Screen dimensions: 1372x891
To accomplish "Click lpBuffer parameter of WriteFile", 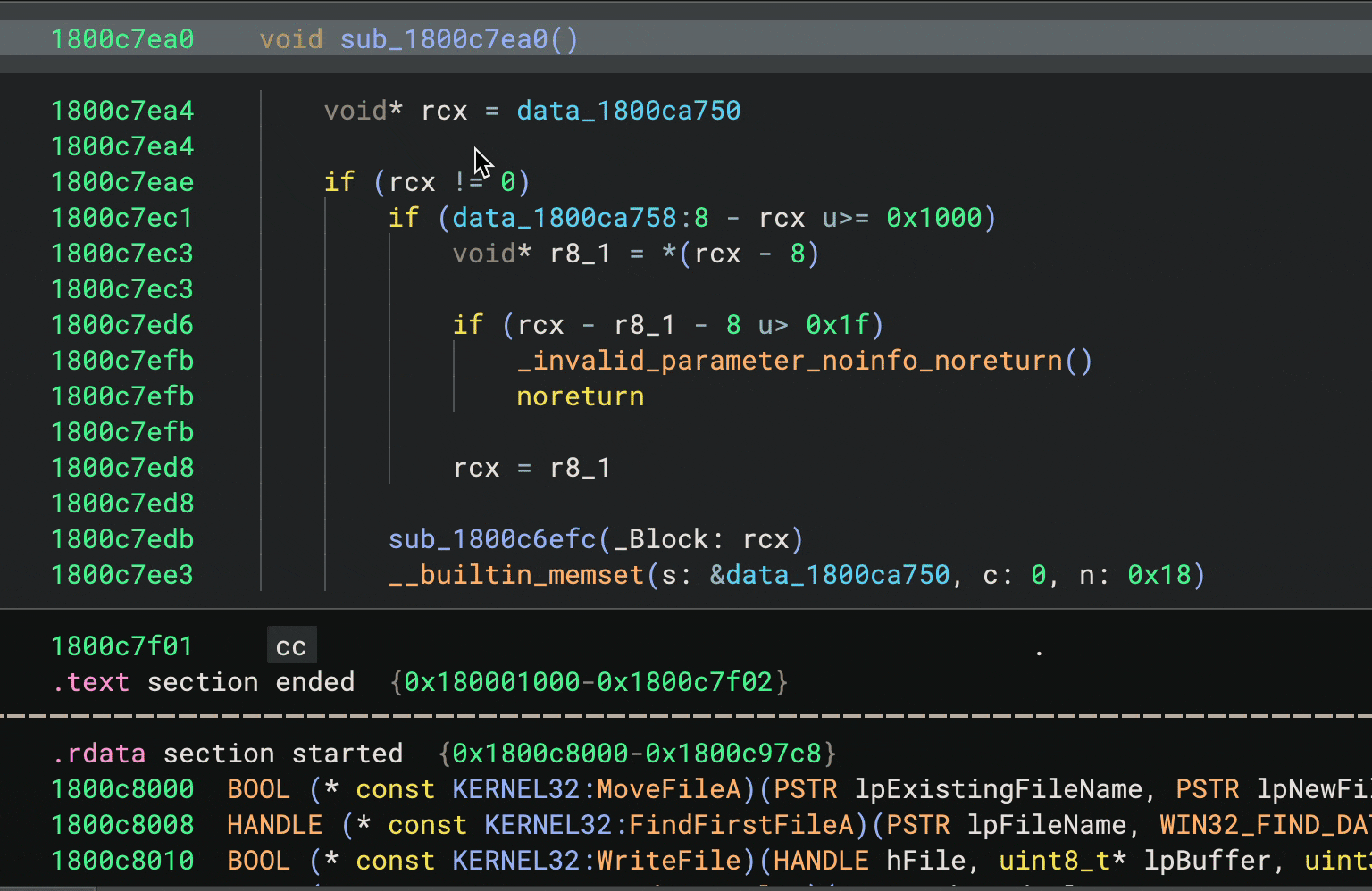I will [x=1207, y=861].
